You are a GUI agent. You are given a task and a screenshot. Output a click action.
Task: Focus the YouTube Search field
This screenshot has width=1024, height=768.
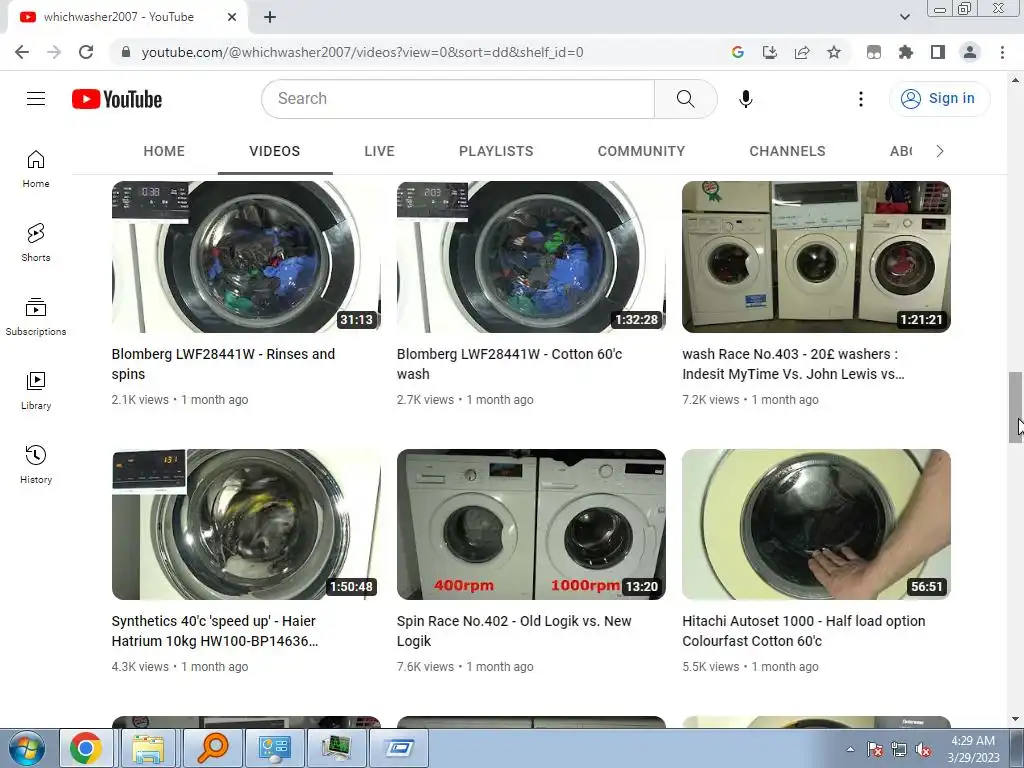458,99
